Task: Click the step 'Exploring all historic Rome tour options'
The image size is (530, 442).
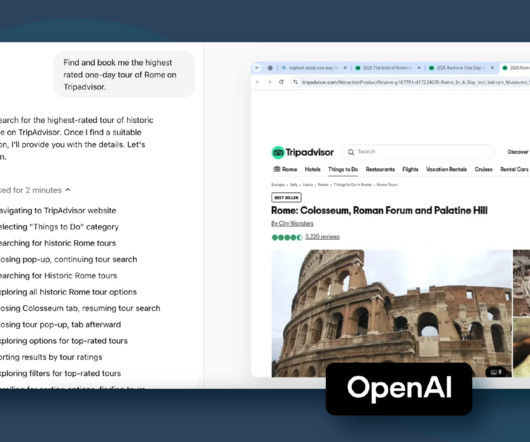Action: point(68,292)
